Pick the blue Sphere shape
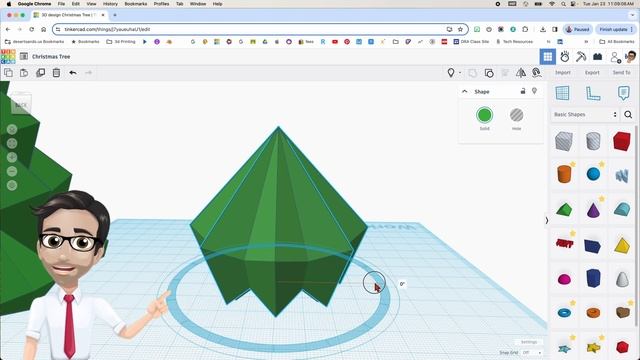The image size is (640, 360). tap(593, 174)
